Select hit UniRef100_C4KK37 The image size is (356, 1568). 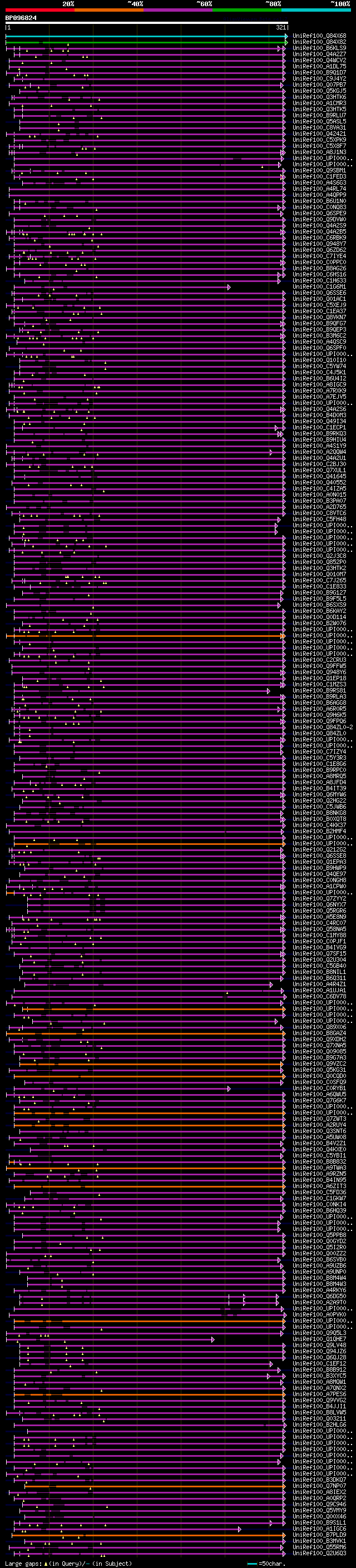click(319, 825)
